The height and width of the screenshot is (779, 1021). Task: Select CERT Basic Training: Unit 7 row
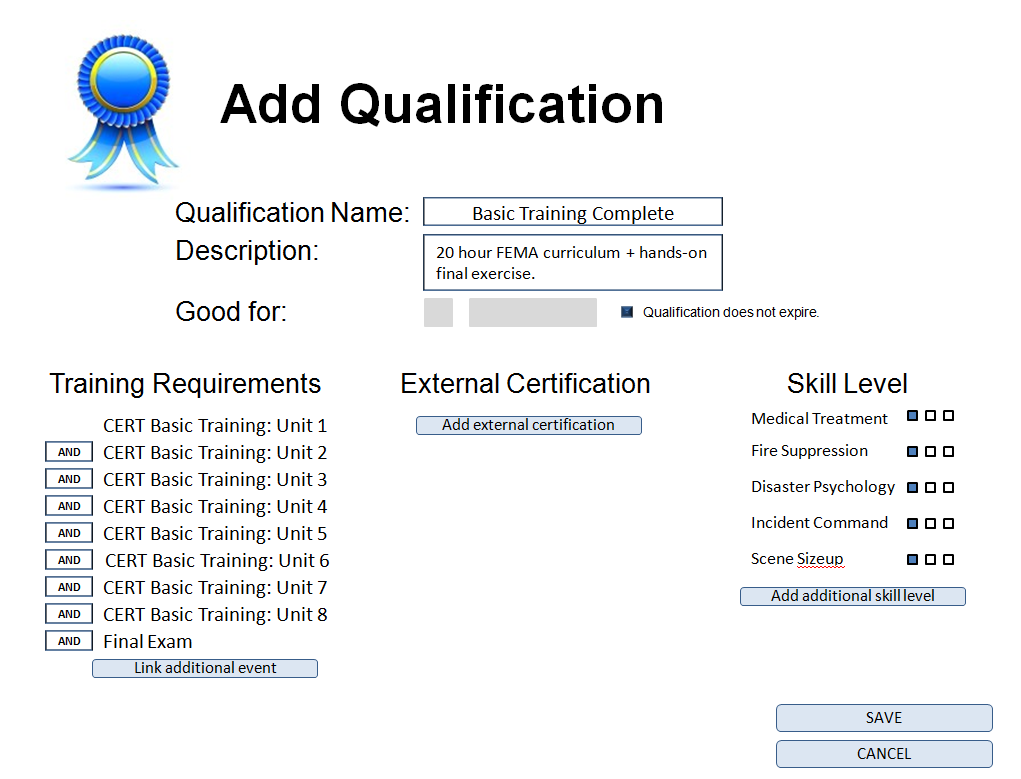215,588
